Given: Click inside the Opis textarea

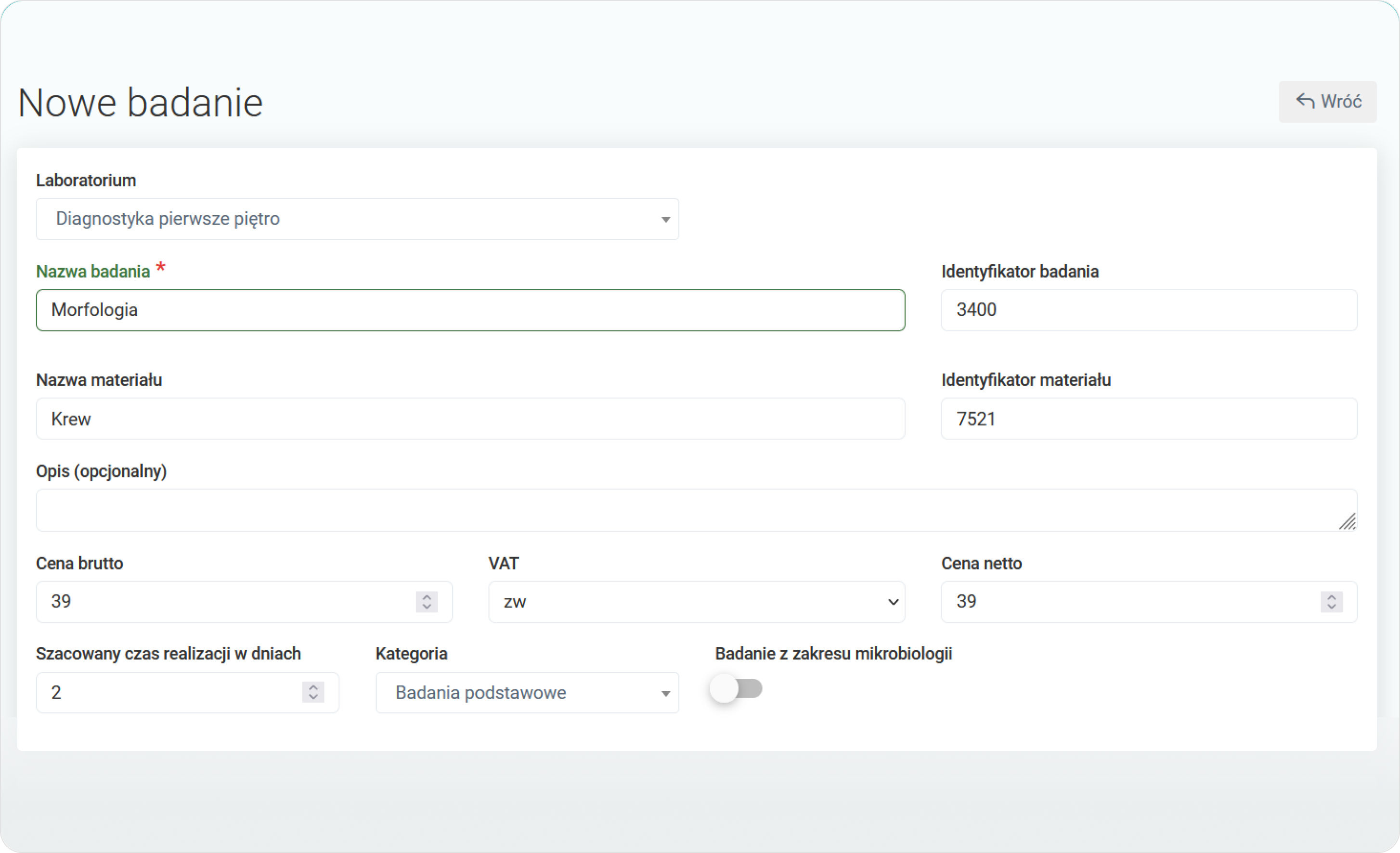Looking at the screenshot, I should 682,510.
